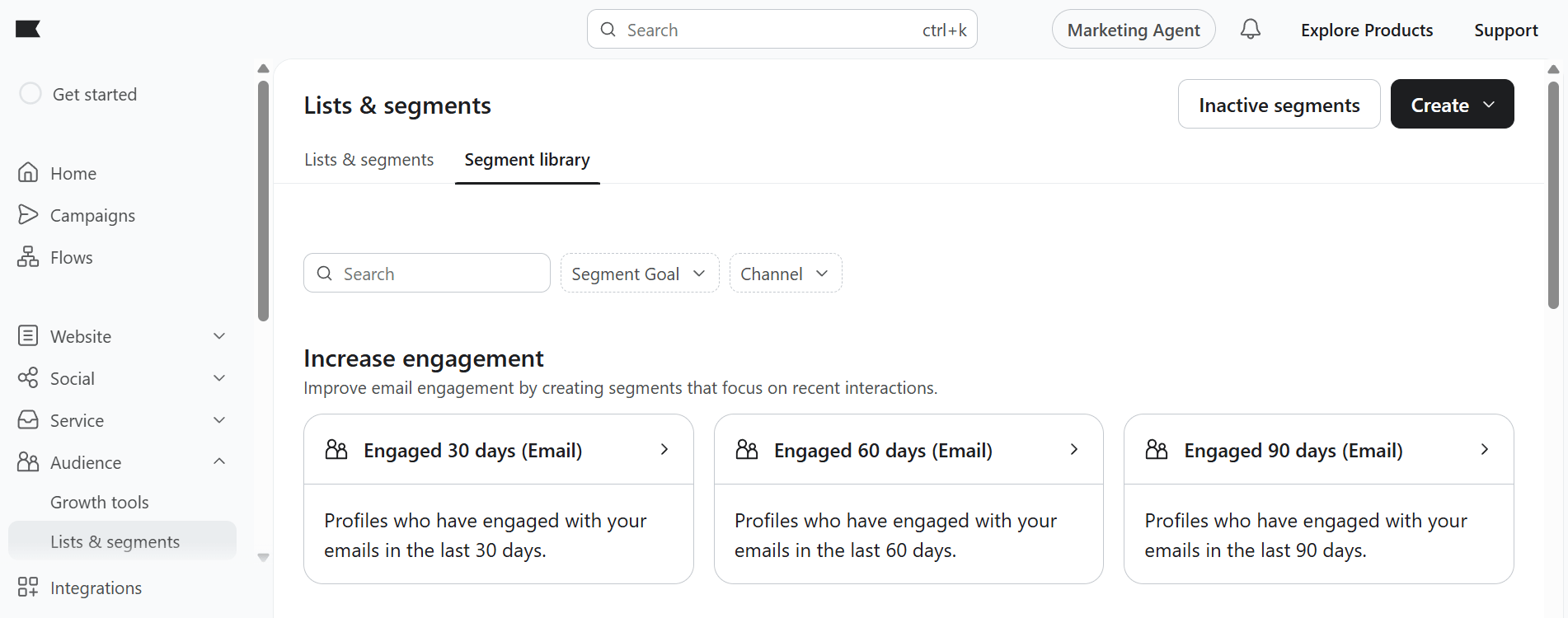The height and width of the screenshot is (618, 1568).
Task: Expand the Social menu chevron
Action: pos(219,378)
